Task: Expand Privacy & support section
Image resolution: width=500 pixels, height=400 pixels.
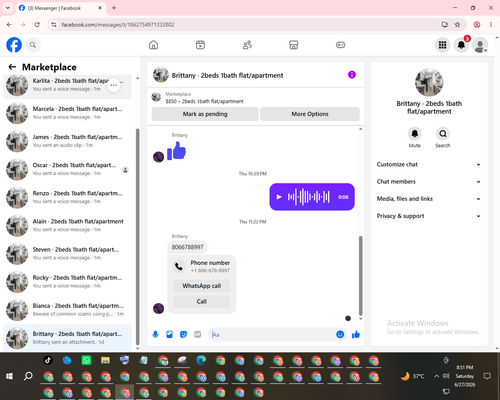Action: [x=429, y=216]
